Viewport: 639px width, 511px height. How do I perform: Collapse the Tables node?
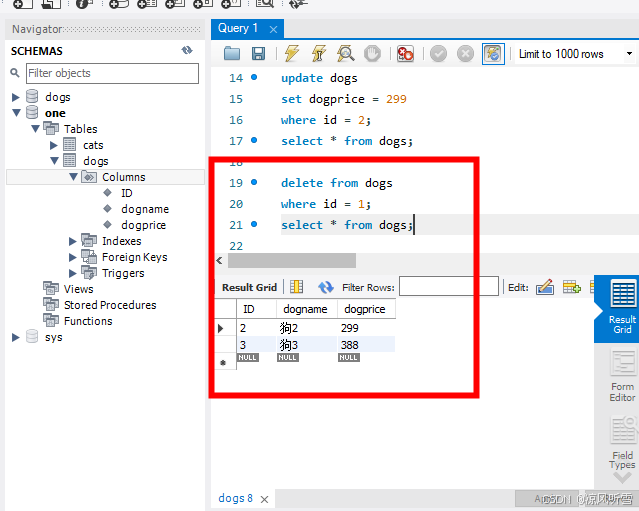(x=35, y=129)
